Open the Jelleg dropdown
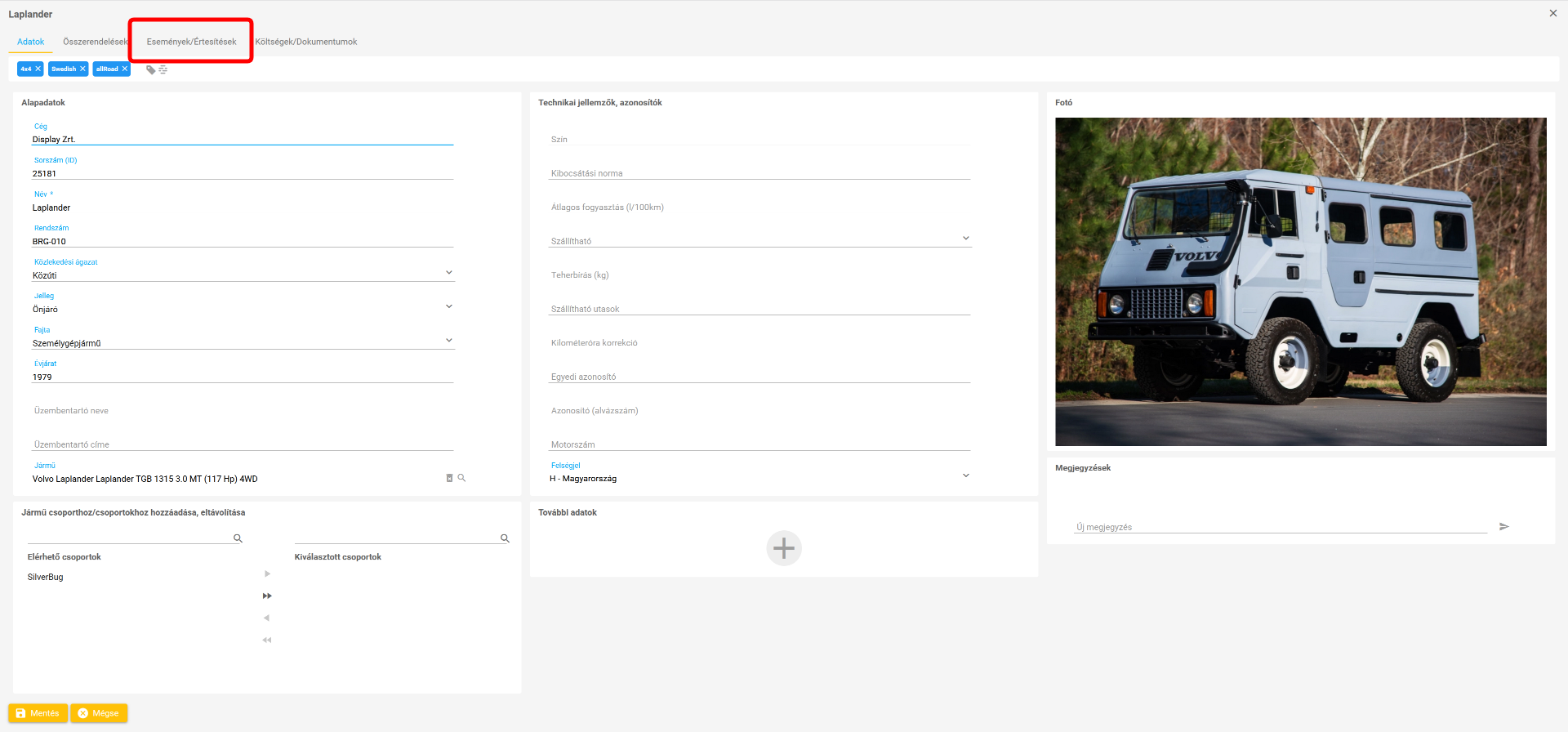The image size is (1568, 732). [x=448, y=306]
